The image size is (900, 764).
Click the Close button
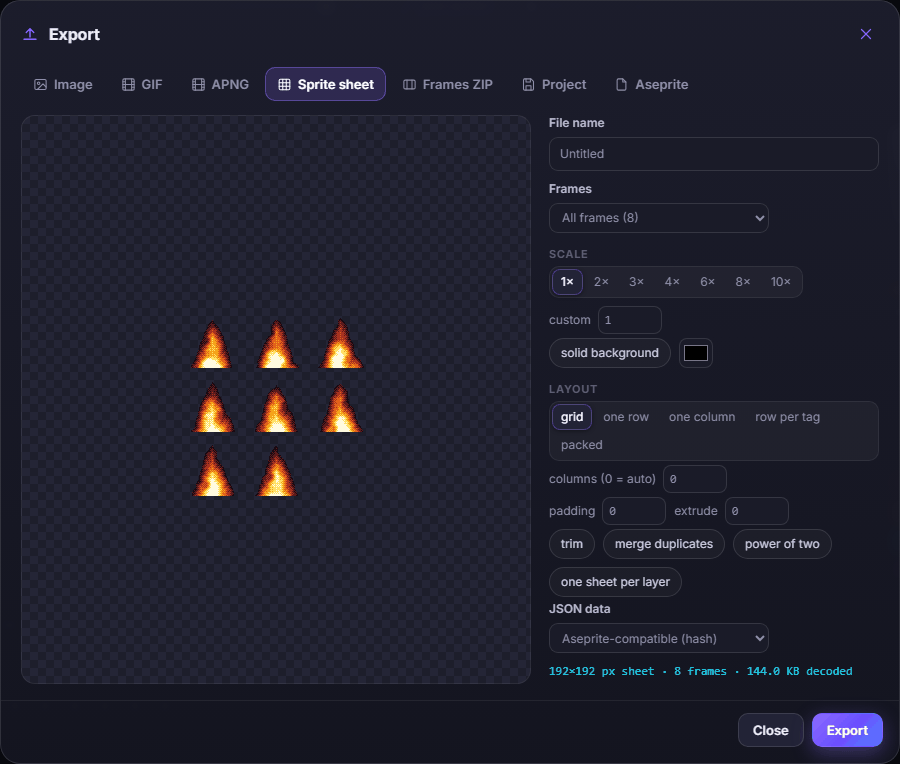coord(770,730)
